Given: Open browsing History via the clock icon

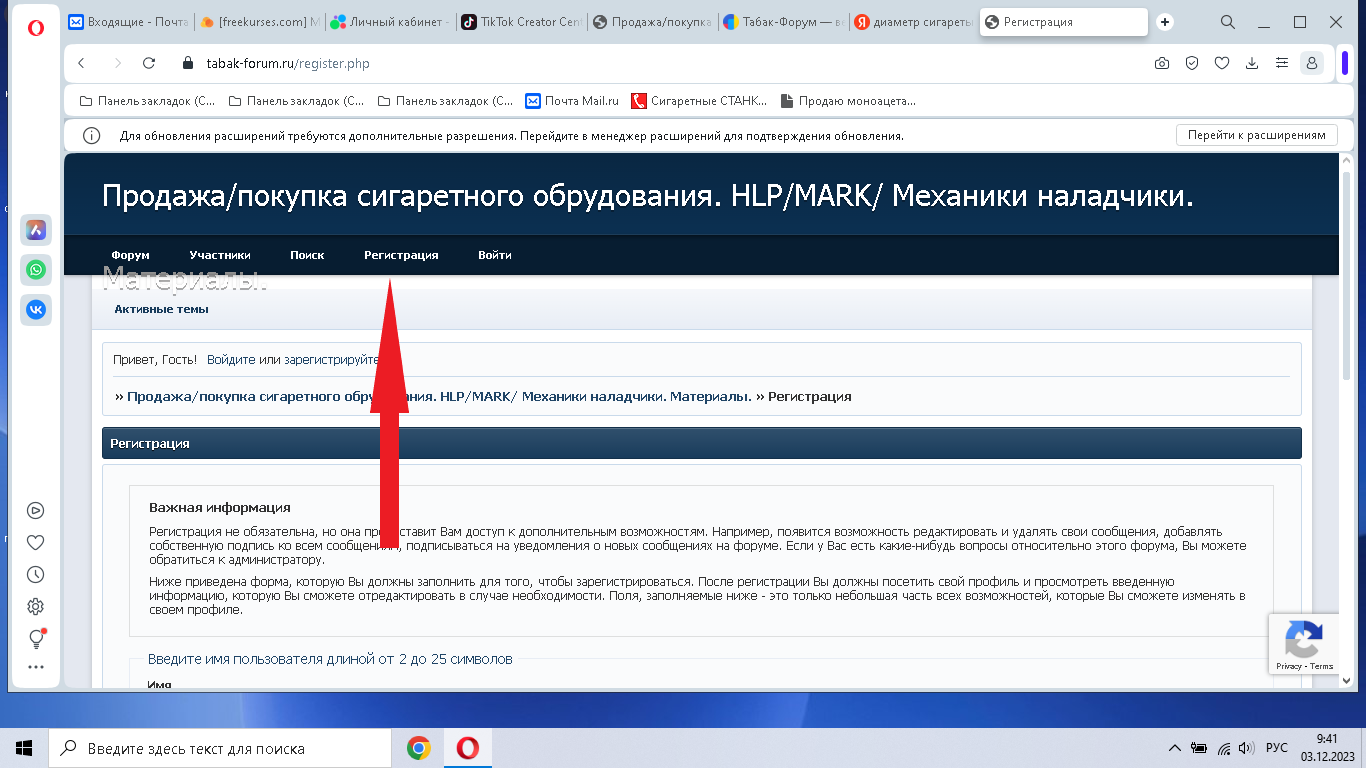Looking at the screenshot, I should (x=35, y=573).
